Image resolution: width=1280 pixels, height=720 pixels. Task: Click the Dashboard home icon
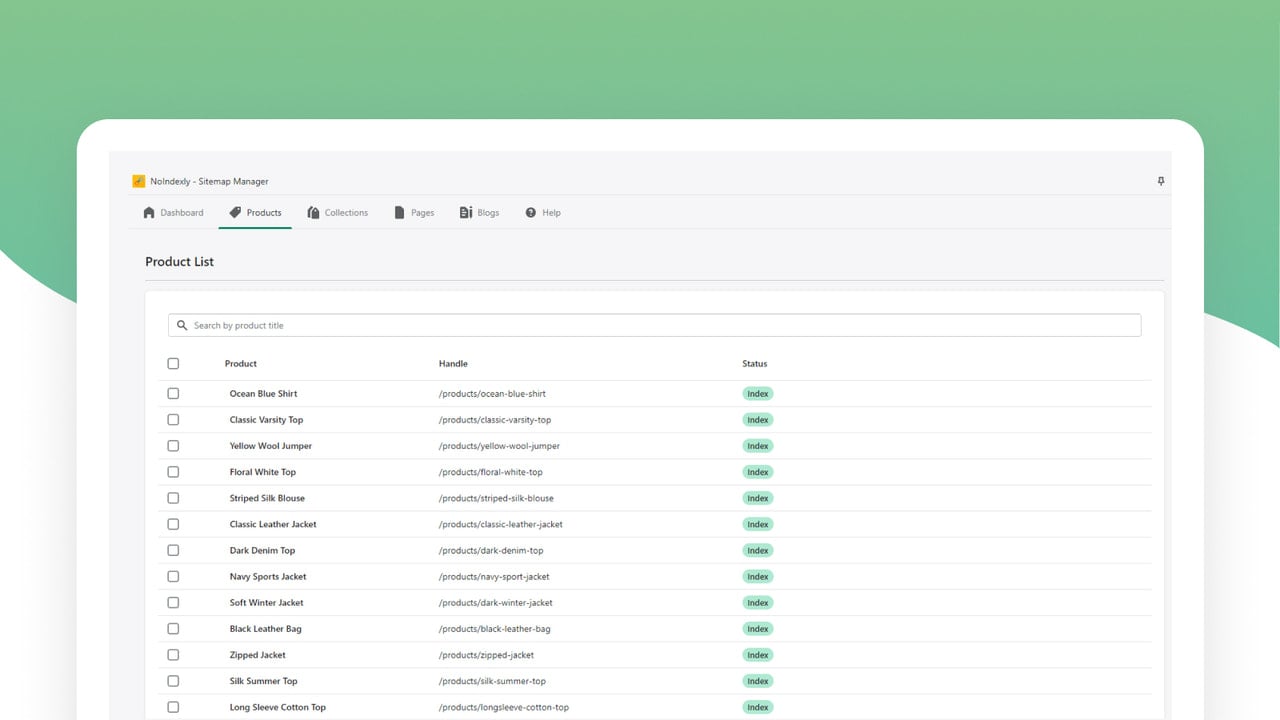click(149, 212)
